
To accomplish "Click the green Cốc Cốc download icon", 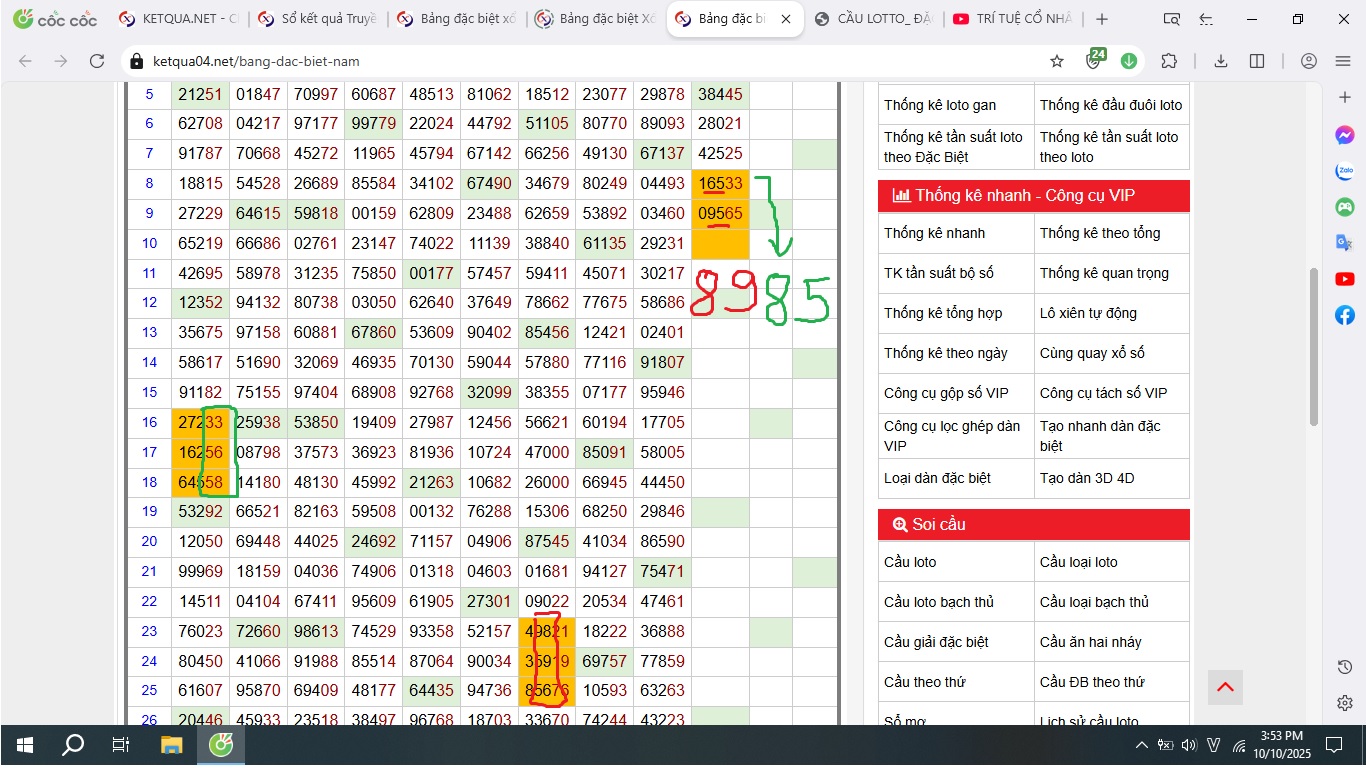I will pos(1129,61).
